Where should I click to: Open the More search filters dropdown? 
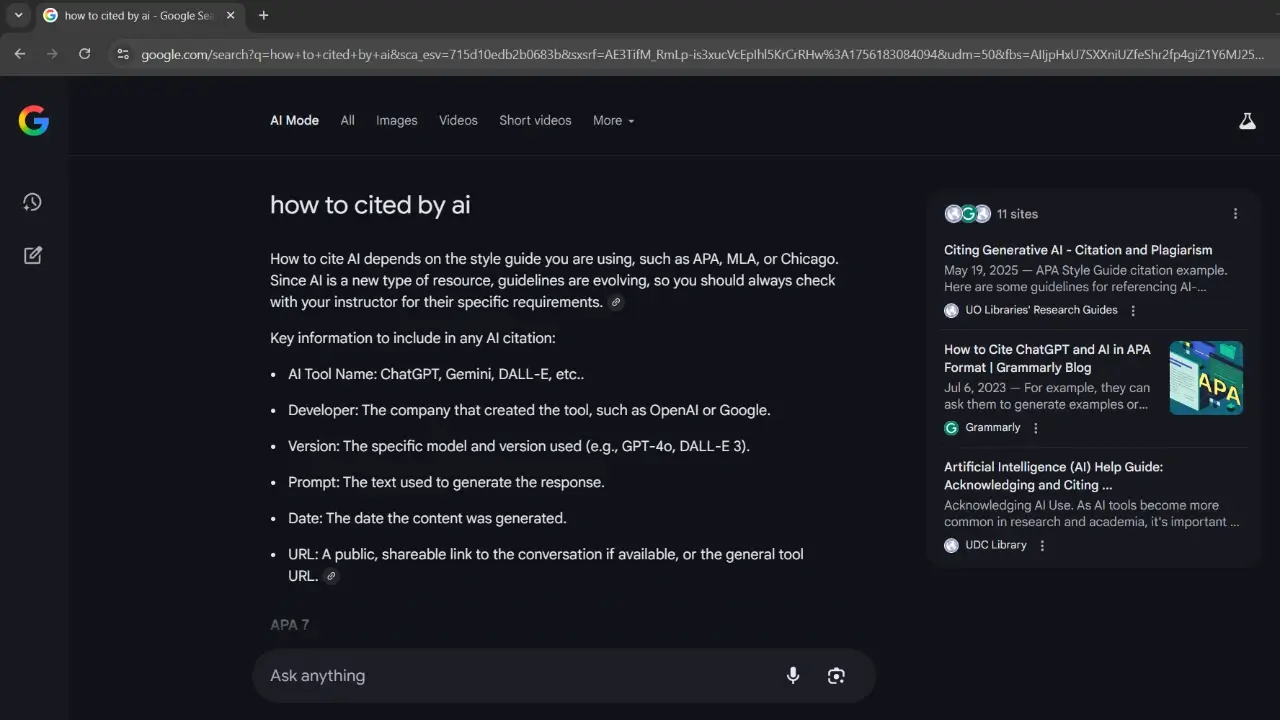point(613,120)
